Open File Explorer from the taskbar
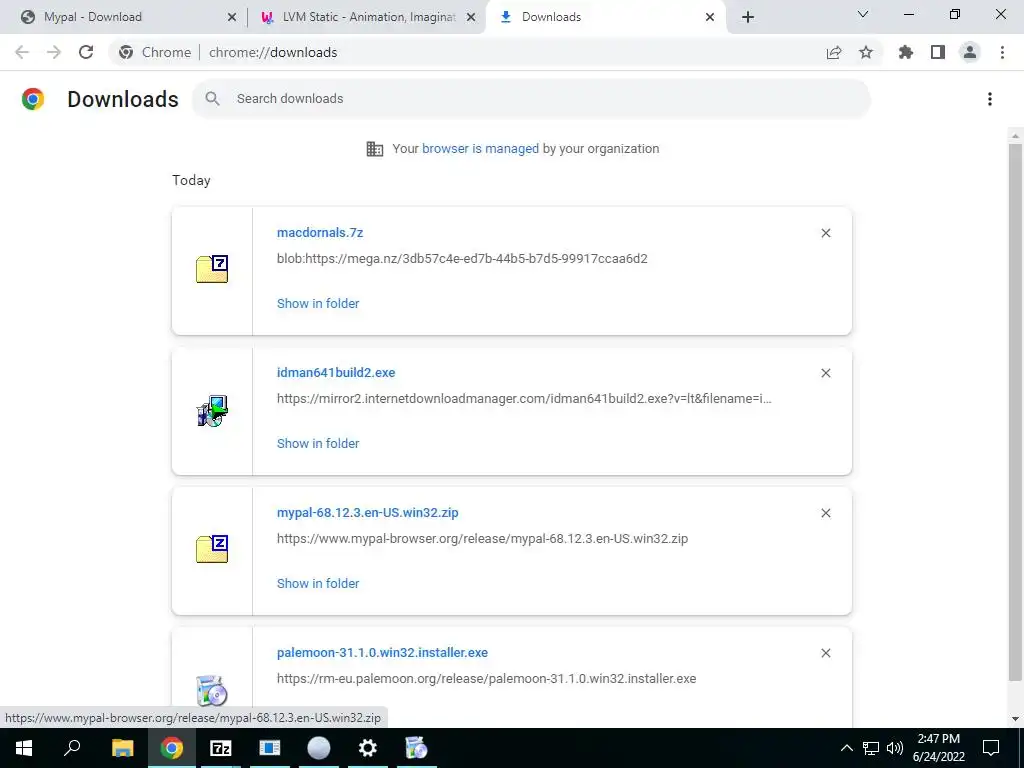Image resolution: width=1024 pixels, height=768 pixels. click(x=122, y=748)
